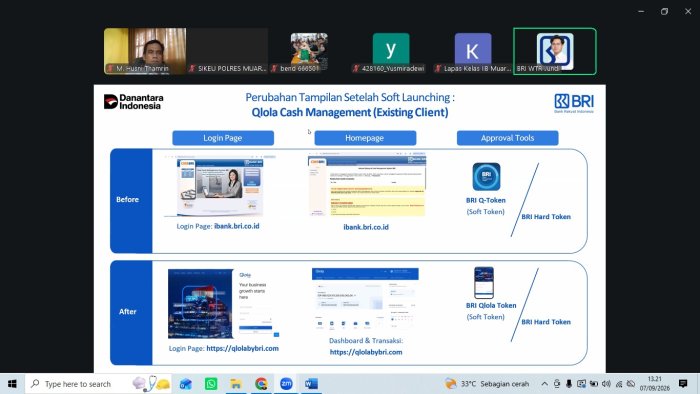Select the bend 666501 participant tile
700x394 pixels.
click(309, 51)
